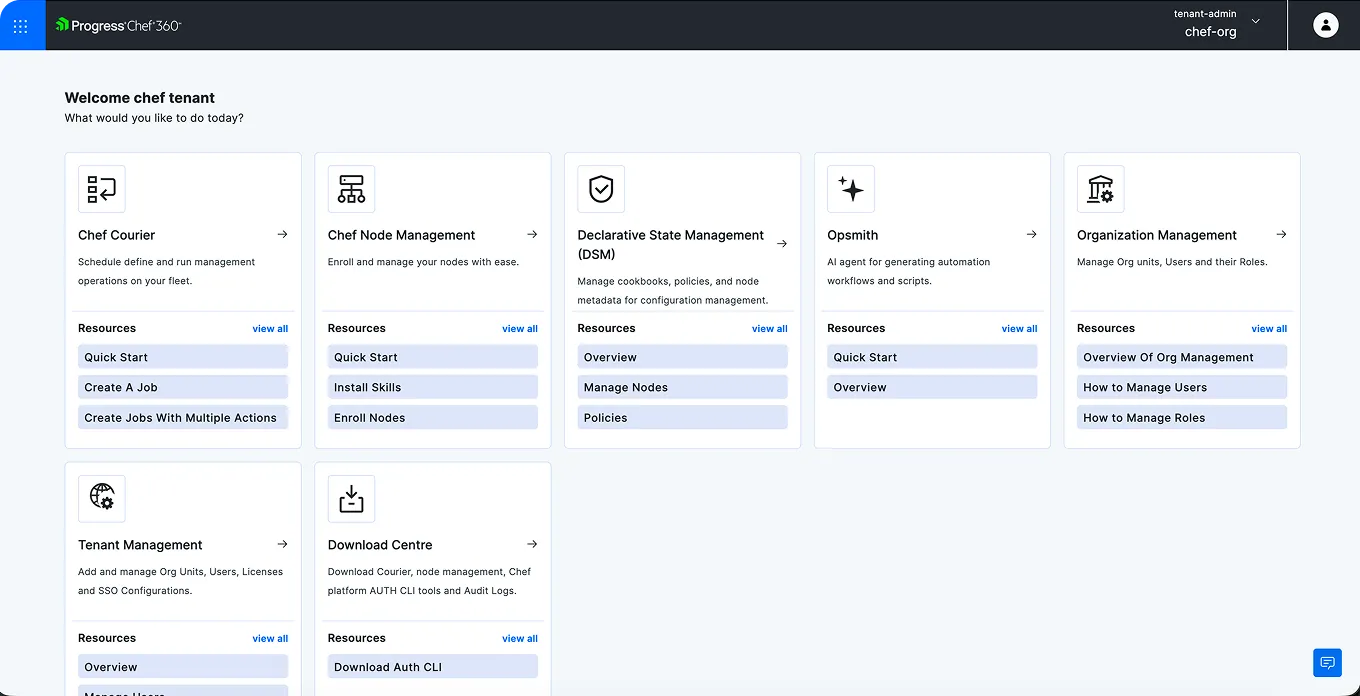The height and width of the screenshot is (696, 1360).
Task: Click the Opsmith sparkle icon
Action: (x=851, y=189)
